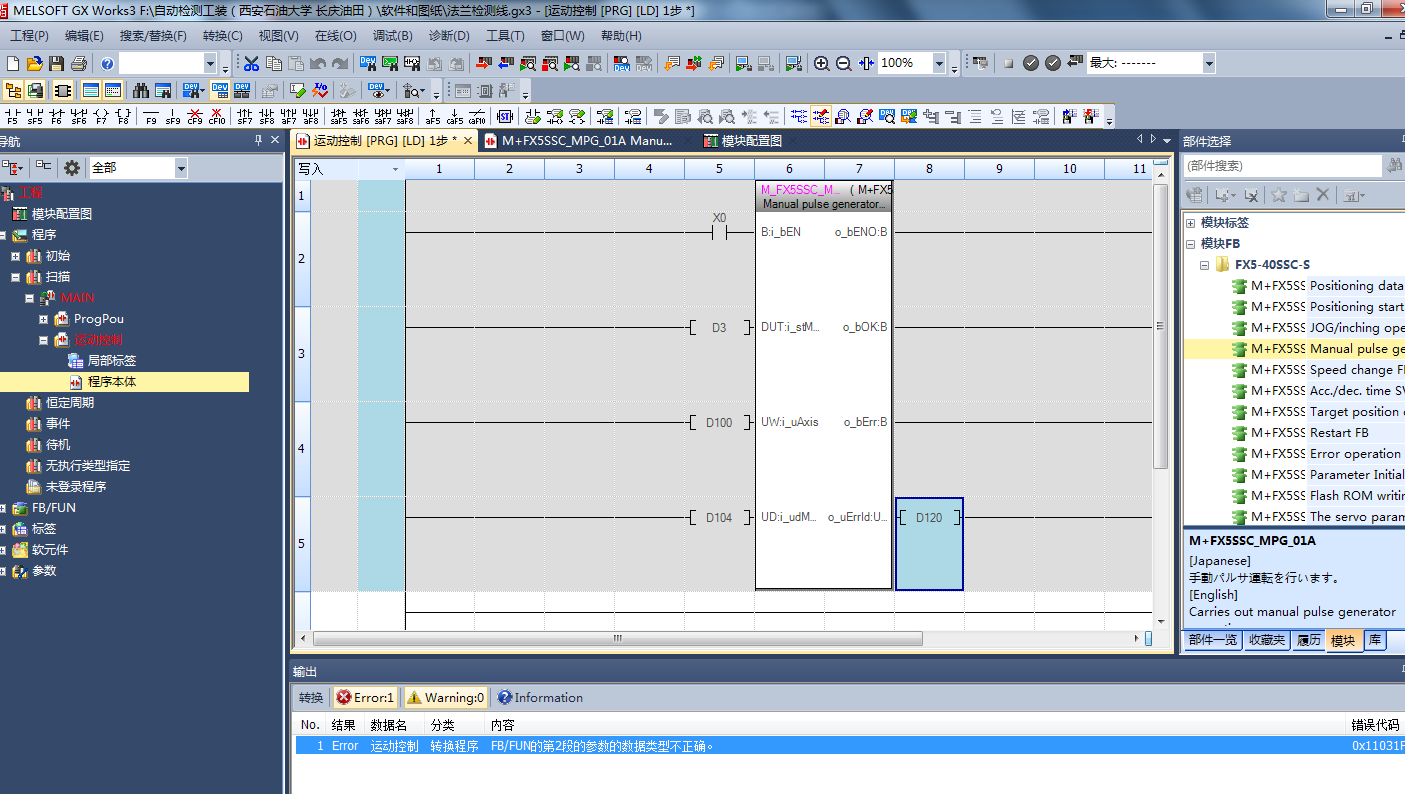The image size is (1405, 794).
Task: Click the Save project icon
Action: click(x=57, y=63)
